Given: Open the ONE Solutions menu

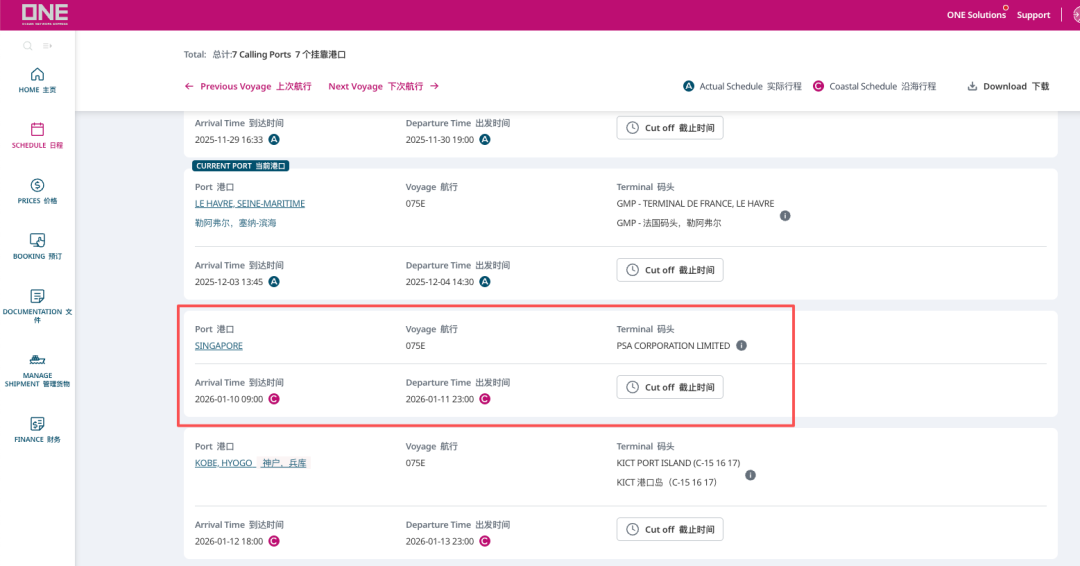Looking at the screenshot, I should tap(976, 15).
